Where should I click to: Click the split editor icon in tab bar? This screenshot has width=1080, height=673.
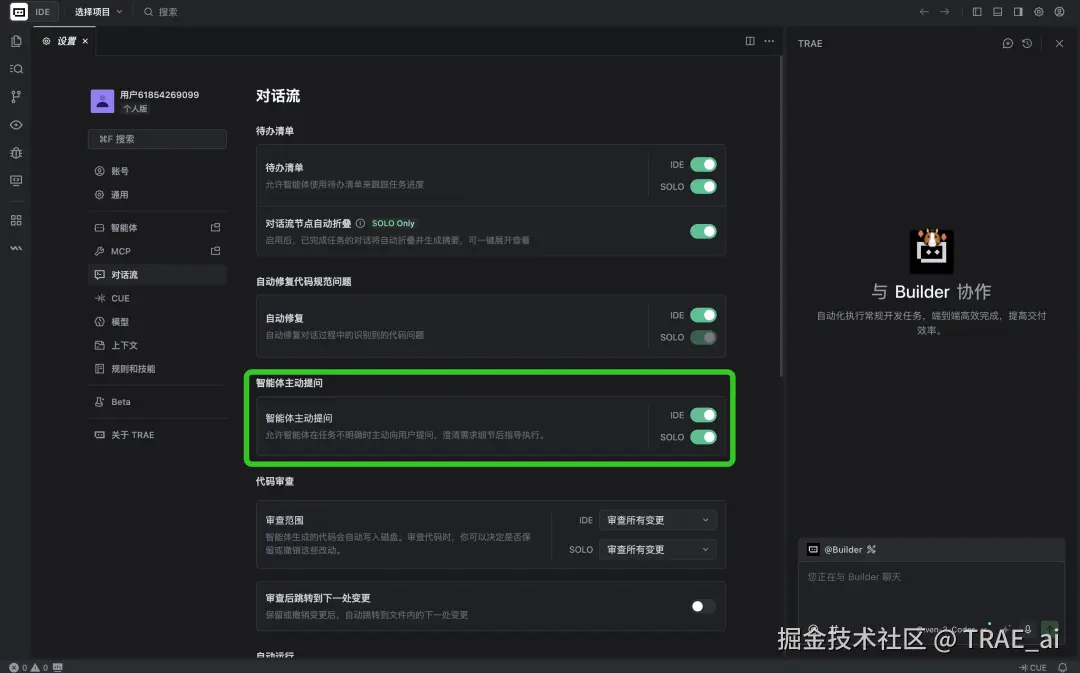tap(750, 41)
